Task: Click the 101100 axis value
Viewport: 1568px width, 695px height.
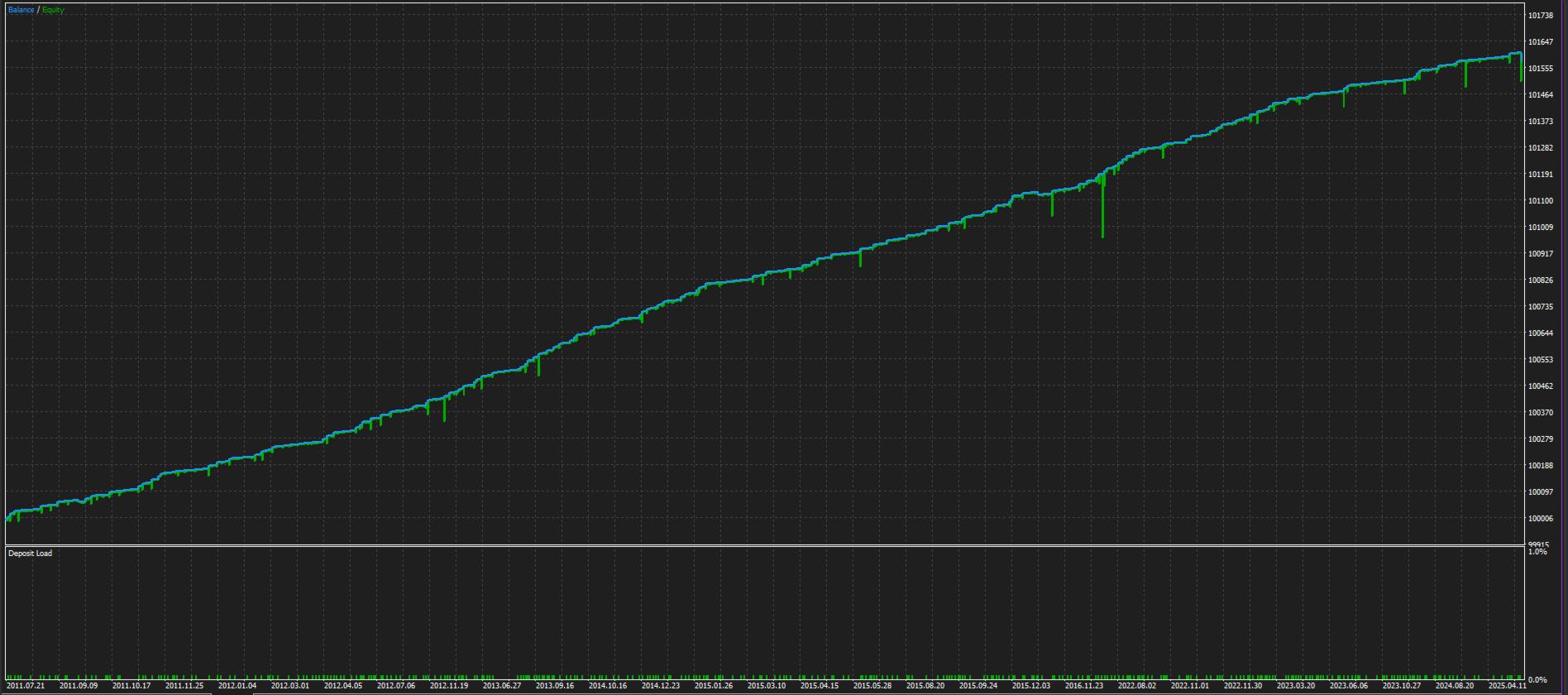Action: pos(1541,201)
